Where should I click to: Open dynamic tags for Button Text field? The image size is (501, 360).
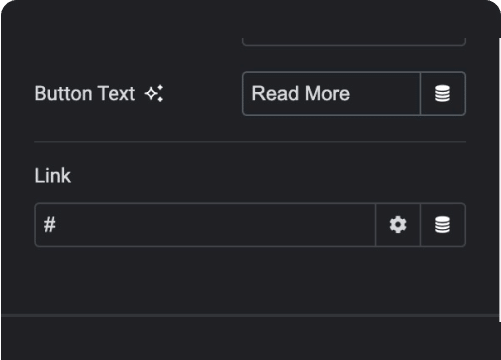click(443, 94)
